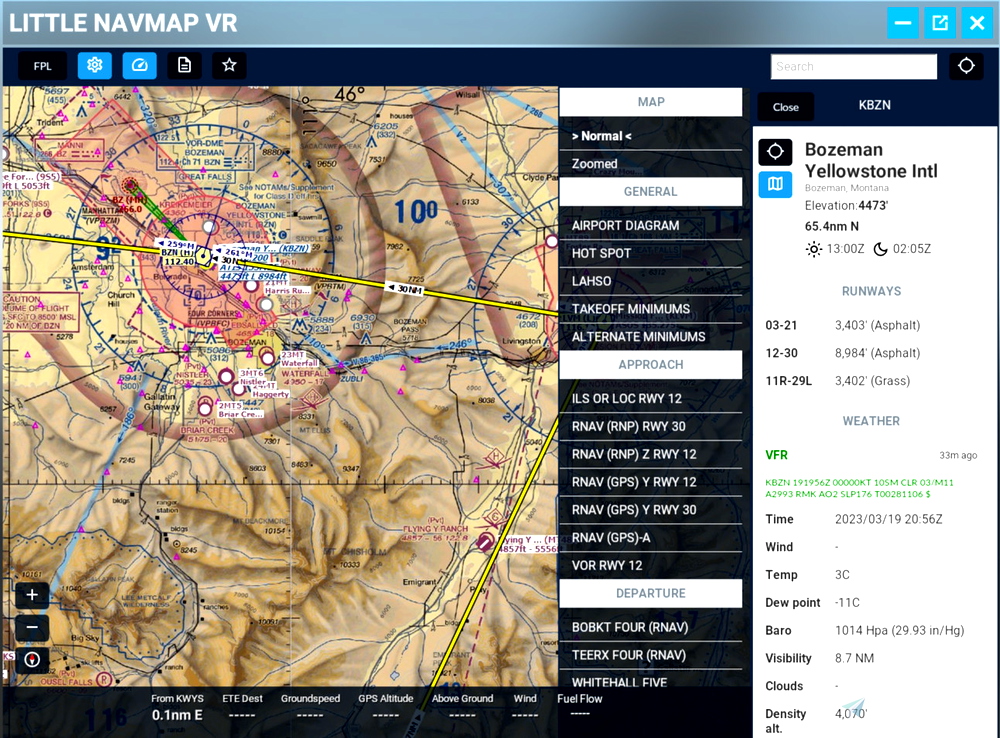Open the favorites star icon
Image resolution: width=1000 pixels, height=738 pixels.
pos(229,65)
